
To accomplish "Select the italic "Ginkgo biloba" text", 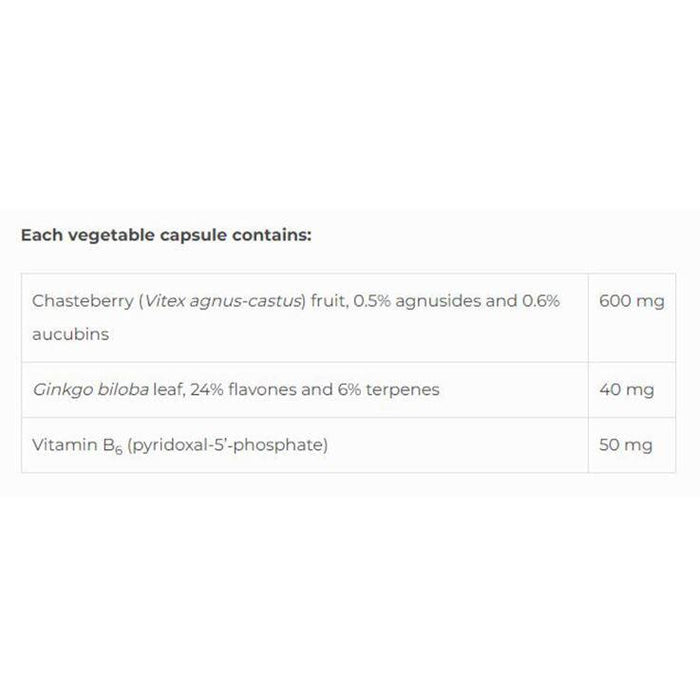I will pyautogui.click(x=80, y=390).
